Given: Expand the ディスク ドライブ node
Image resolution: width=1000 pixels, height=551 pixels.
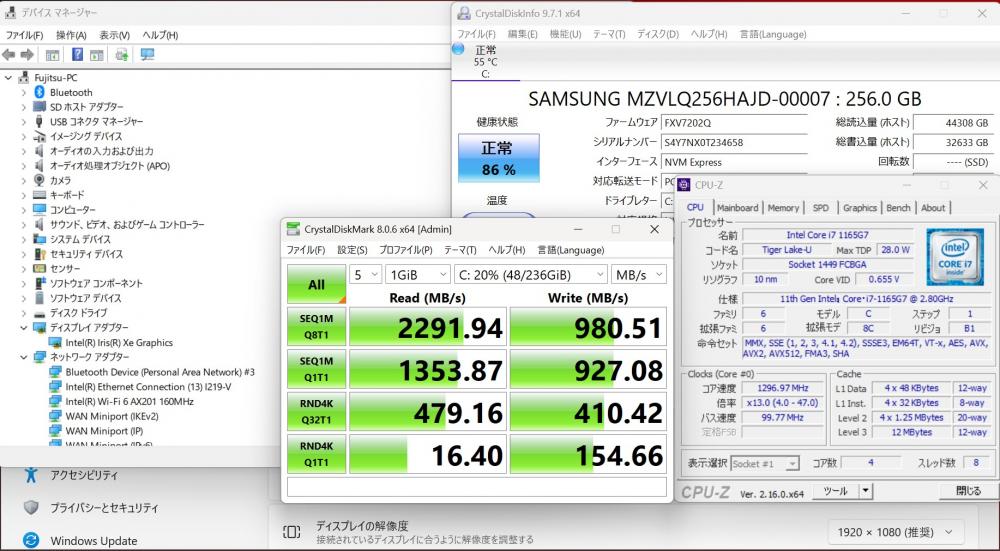Looking at the screenshot, I should tap(24, 313).
